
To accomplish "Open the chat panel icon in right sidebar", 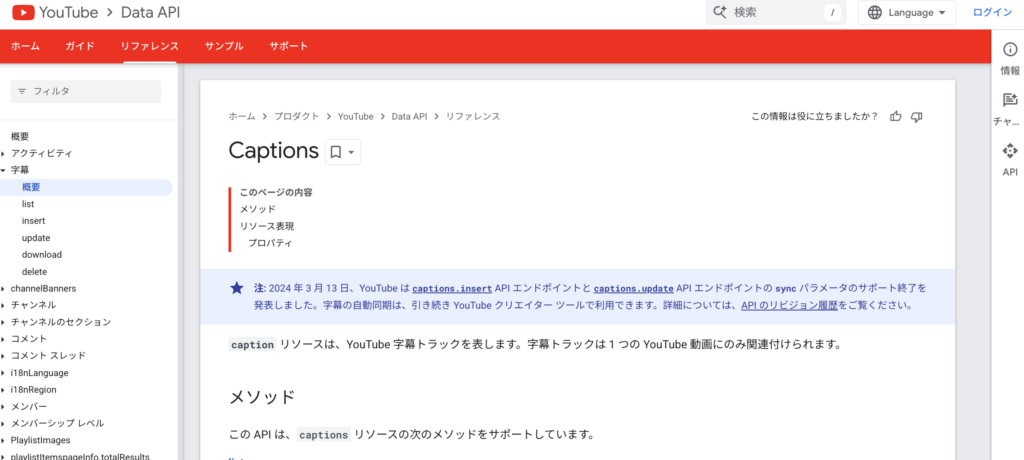I will (1009, 100).
